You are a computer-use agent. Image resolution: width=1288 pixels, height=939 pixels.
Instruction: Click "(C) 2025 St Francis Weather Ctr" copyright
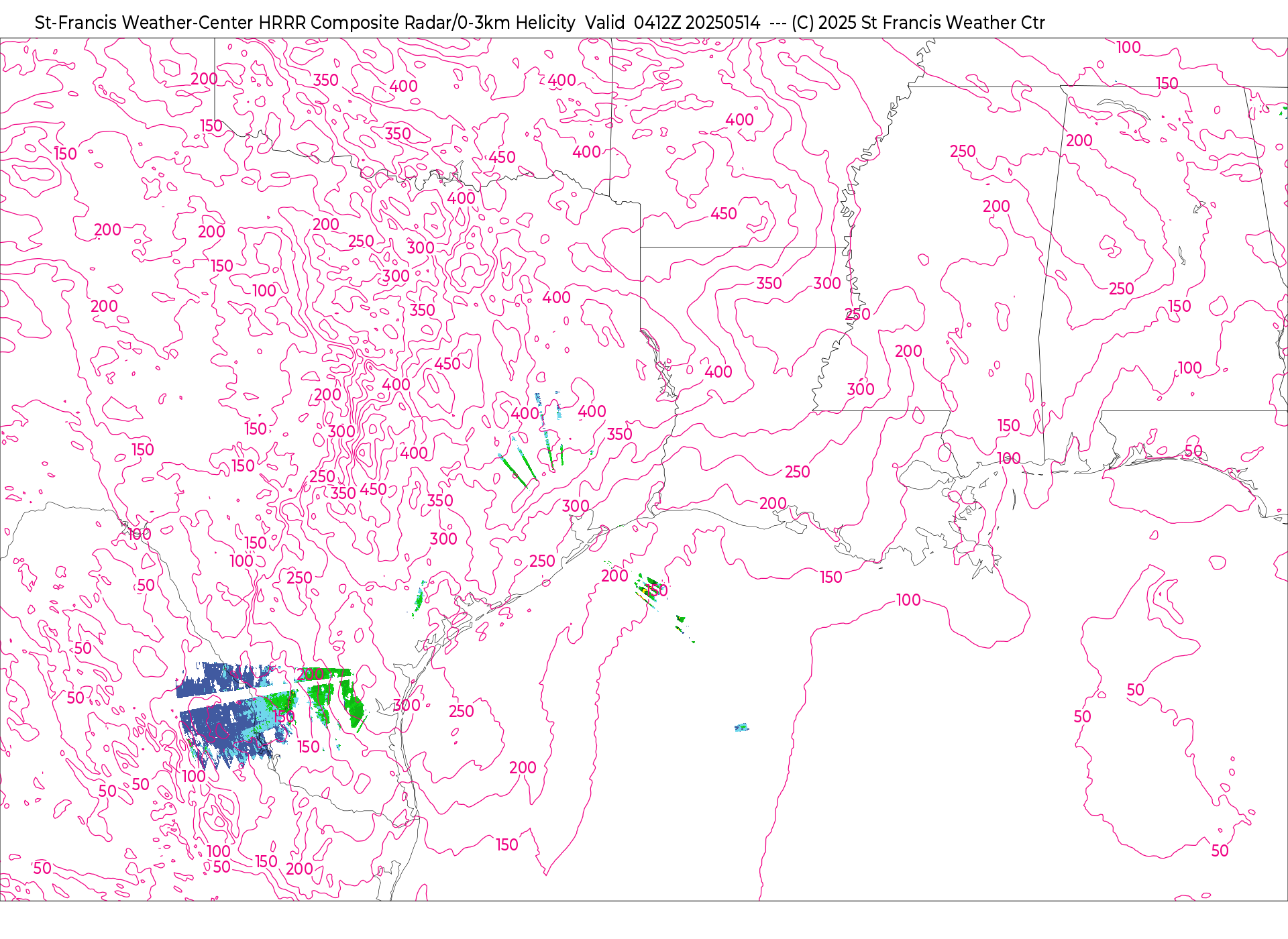pos(918,23)
